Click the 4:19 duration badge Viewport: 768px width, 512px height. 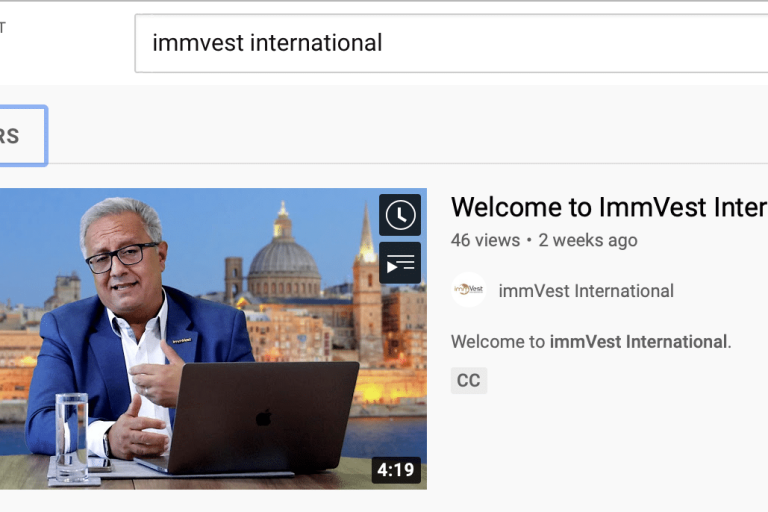click(x=396, y=470)
